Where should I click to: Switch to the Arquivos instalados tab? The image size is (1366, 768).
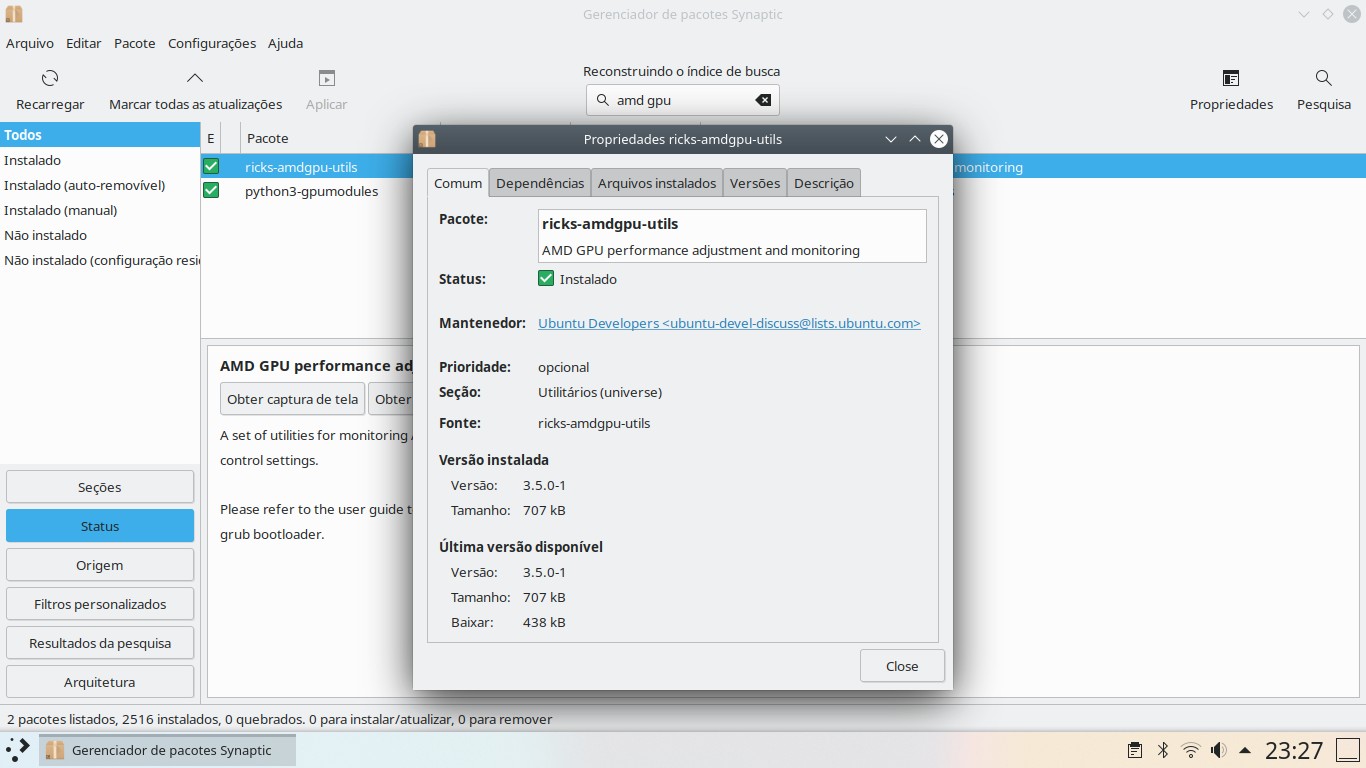click(x=657, y=183)
